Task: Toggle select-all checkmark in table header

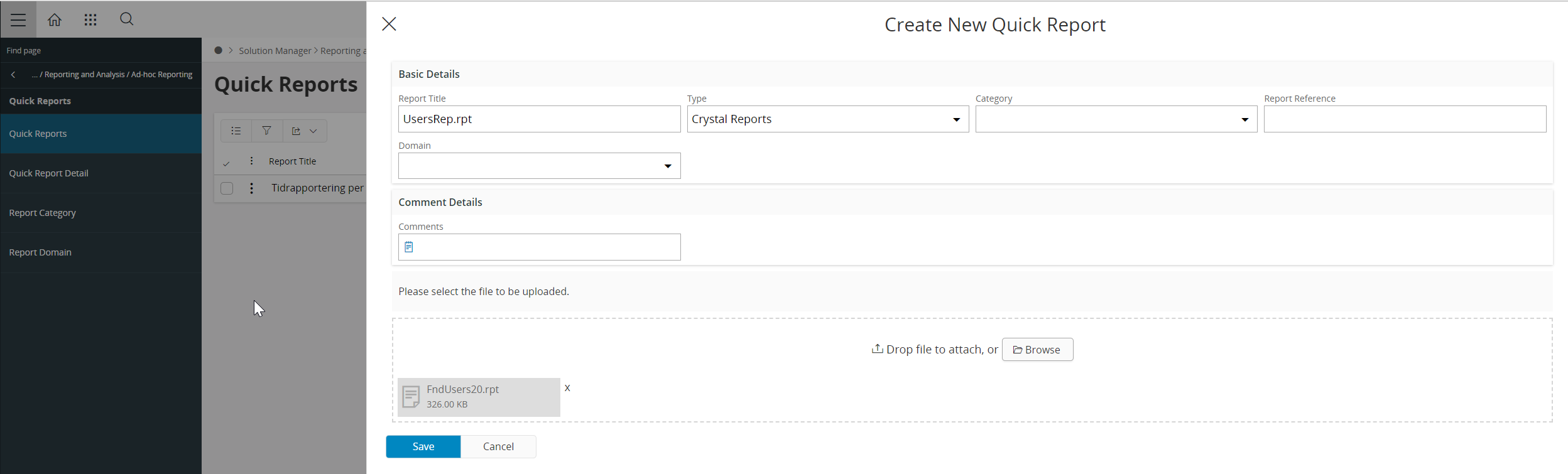Action: (x=226, y=163)
